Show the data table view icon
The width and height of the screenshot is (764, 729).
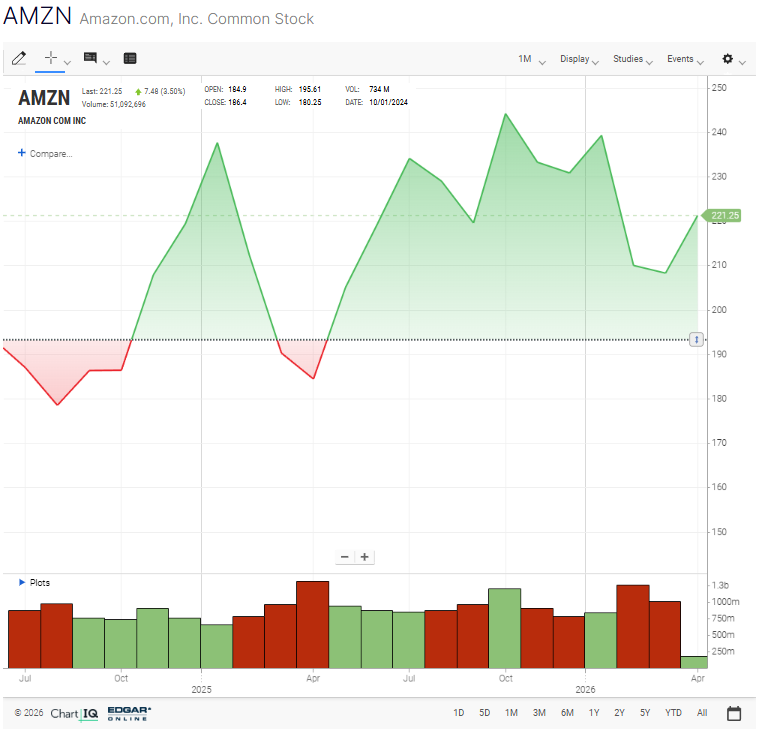130,59
